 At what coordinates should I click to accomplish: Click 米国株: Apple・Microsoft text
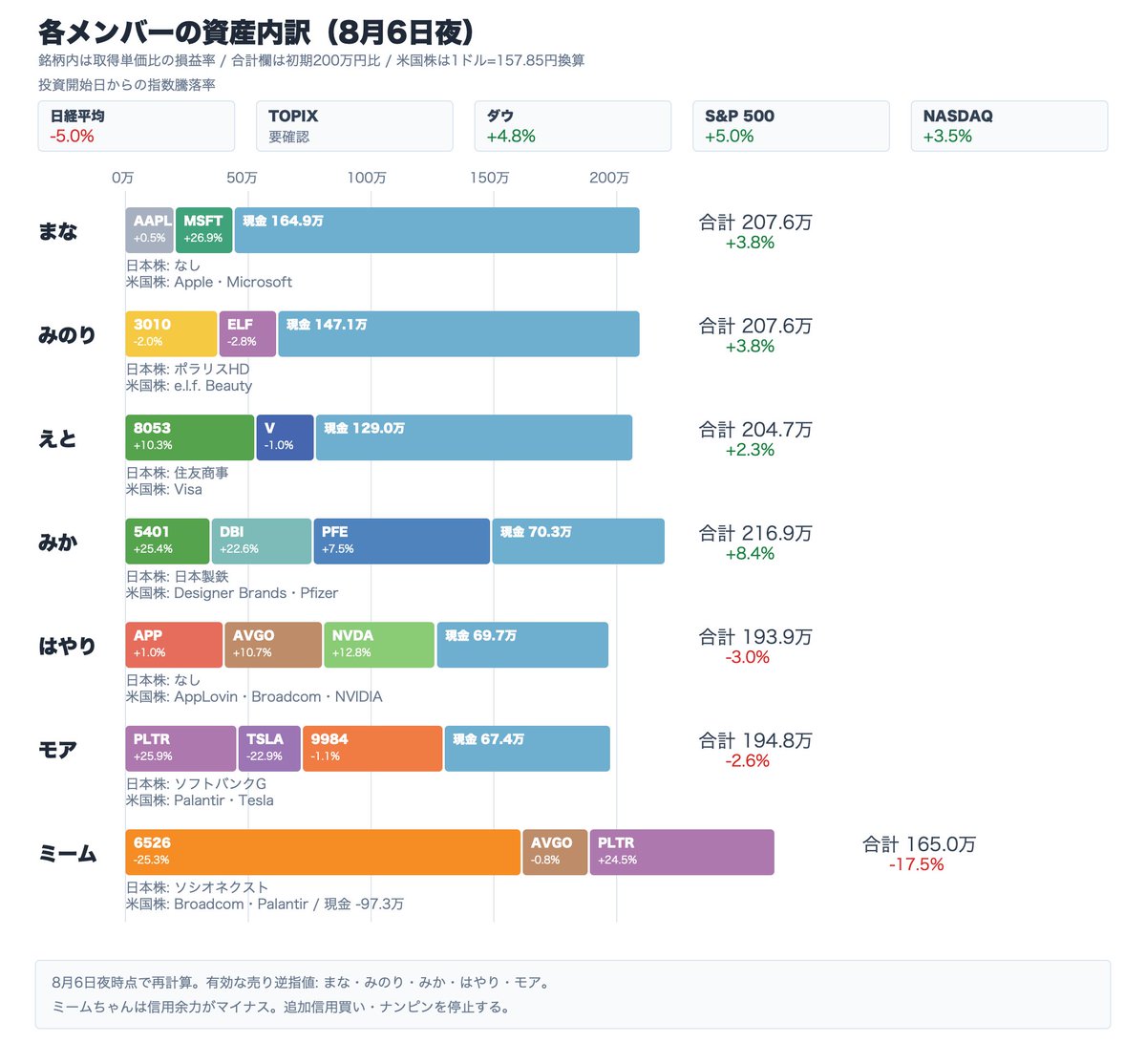point(209,283)
